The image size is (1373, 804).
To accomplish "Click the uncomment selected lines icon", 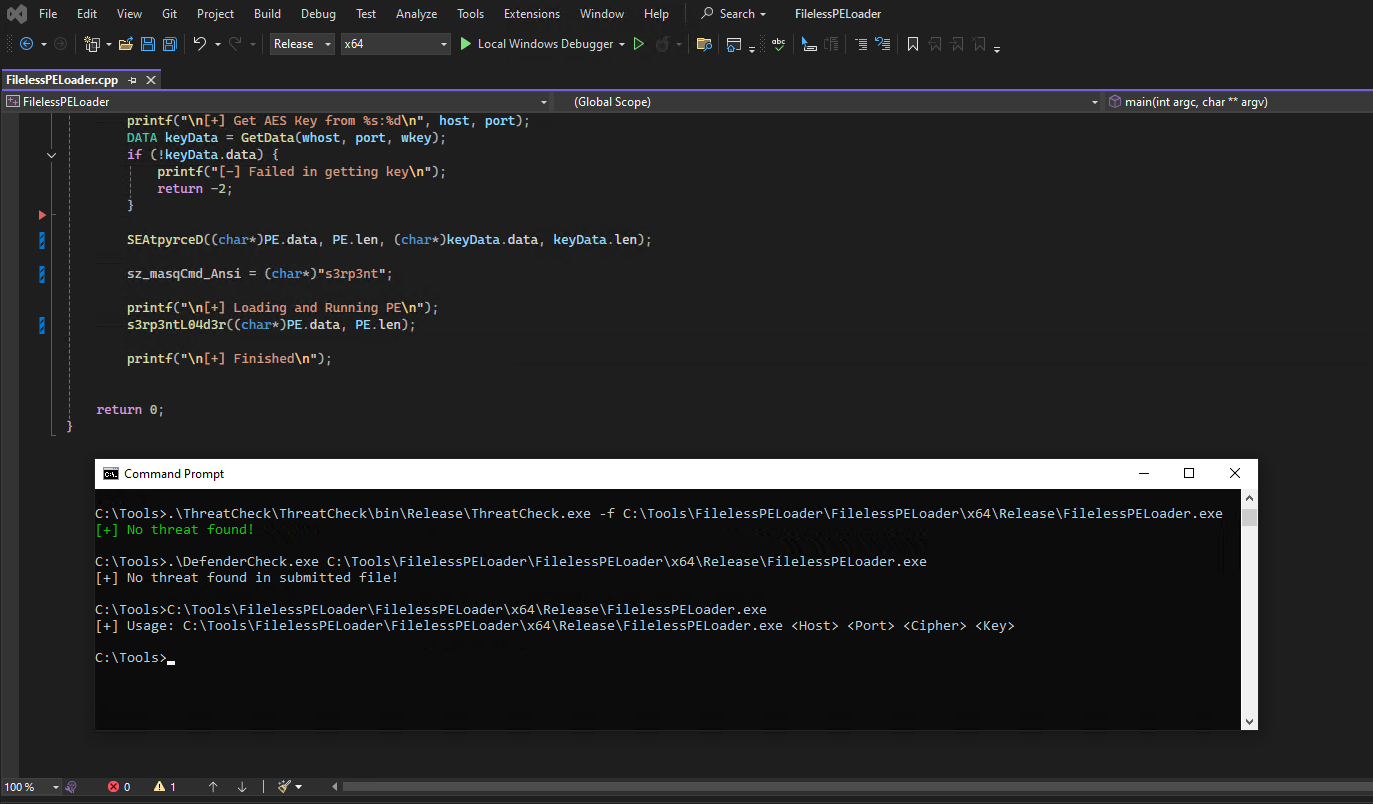I will pyautogui.click(x=882, y=44).
